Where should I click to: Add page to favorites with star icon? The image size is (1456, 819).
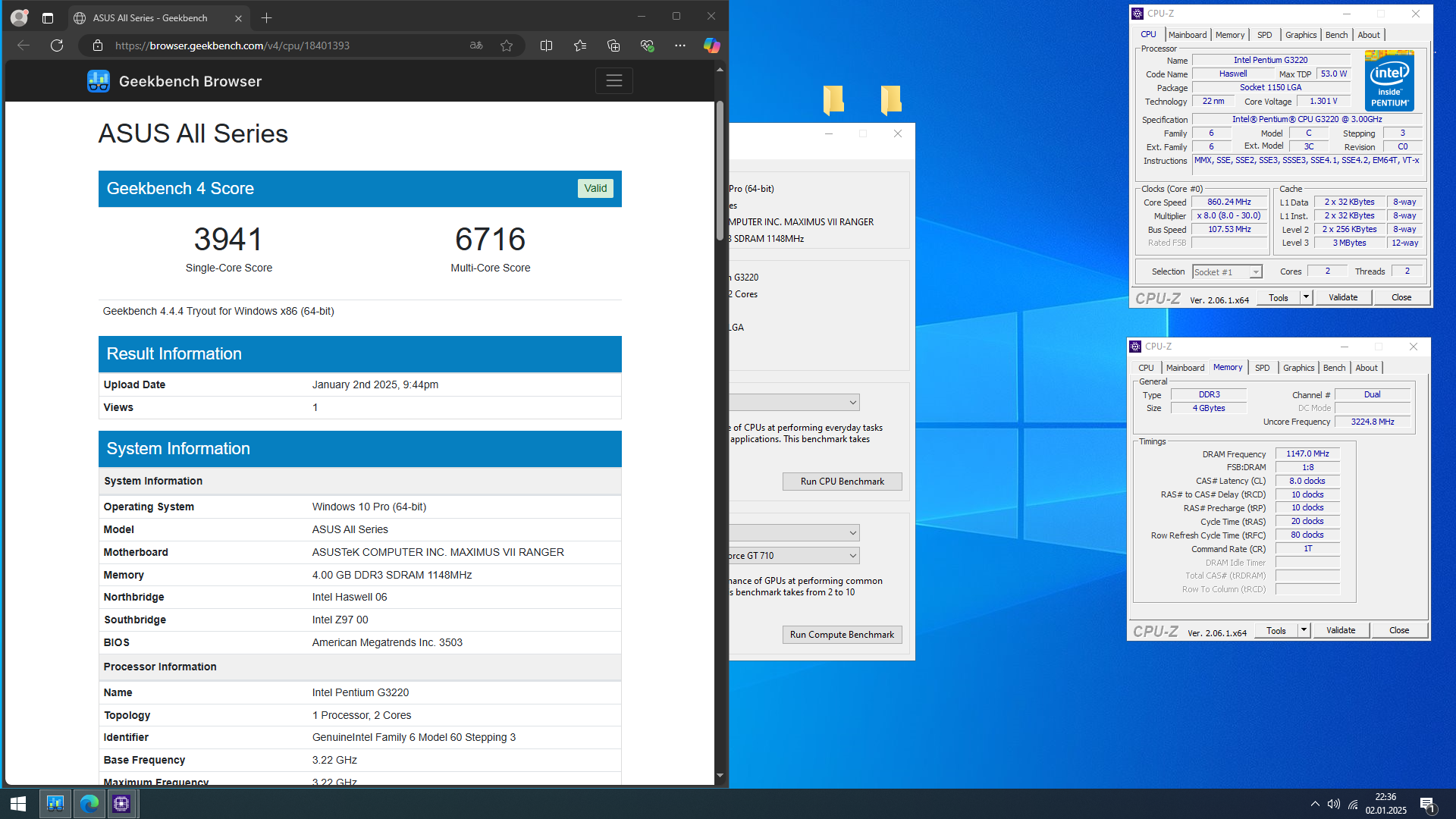point(507,45)
